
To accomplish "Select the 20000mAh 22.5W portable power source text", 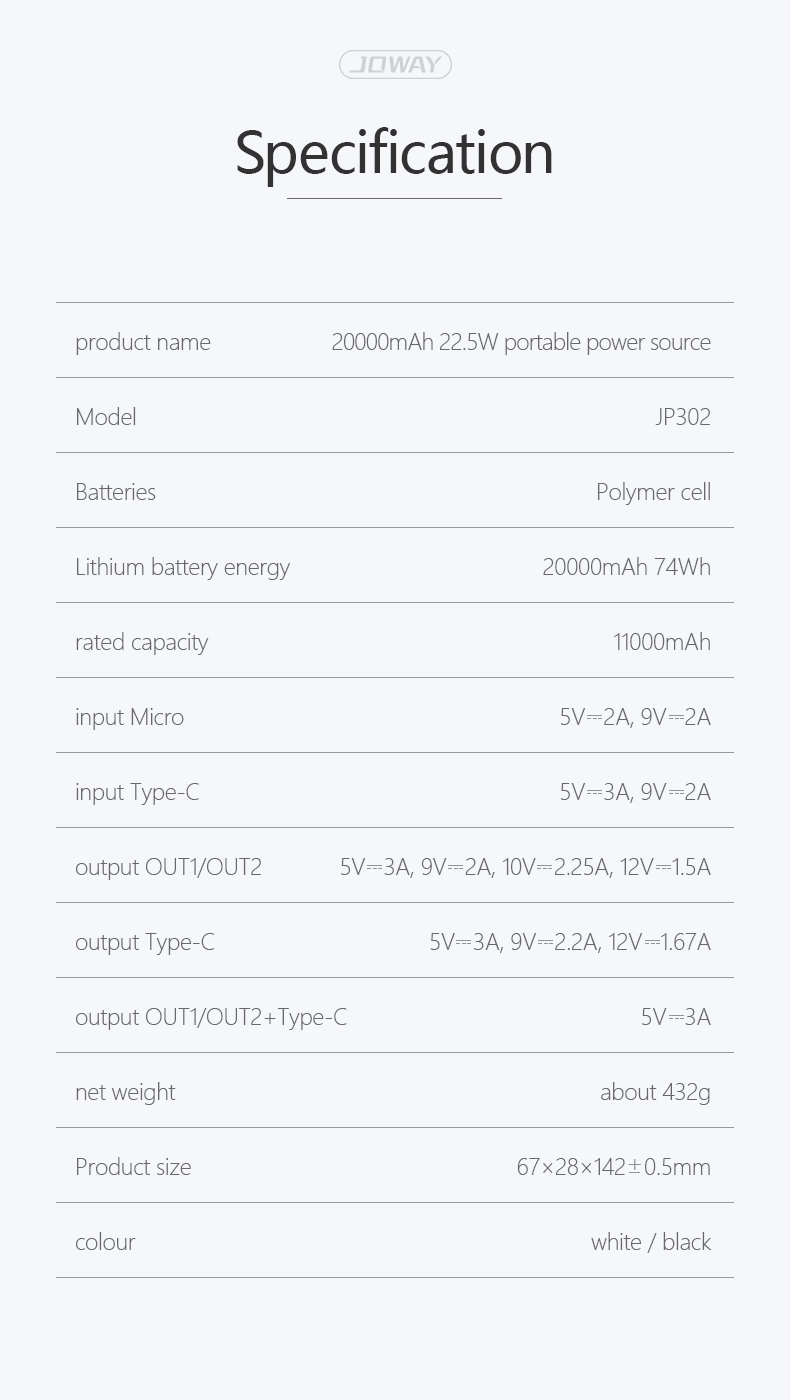I will (521, 342).
